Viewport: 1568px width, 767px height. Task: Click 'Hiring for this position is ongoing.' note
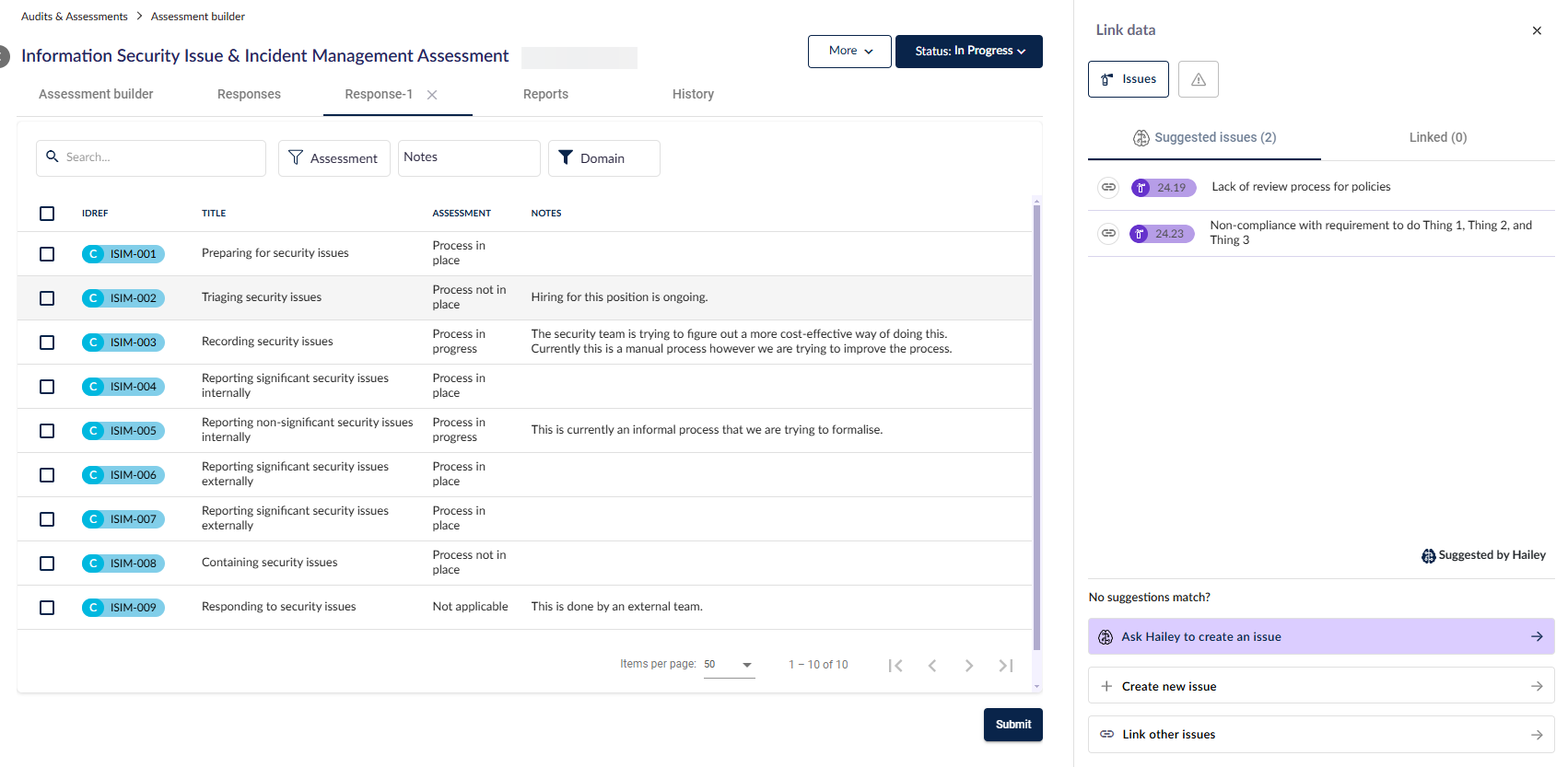coord(619,297)
